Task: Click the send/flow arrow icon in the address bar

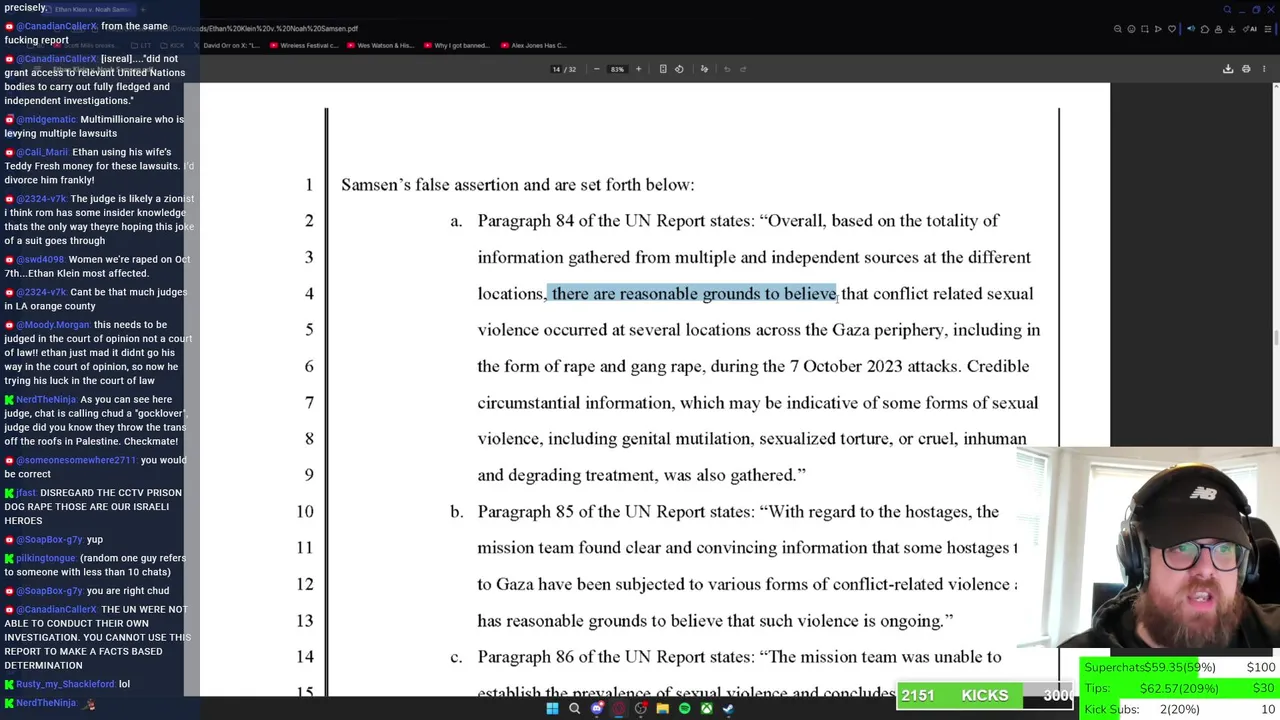Action: 1158,29
